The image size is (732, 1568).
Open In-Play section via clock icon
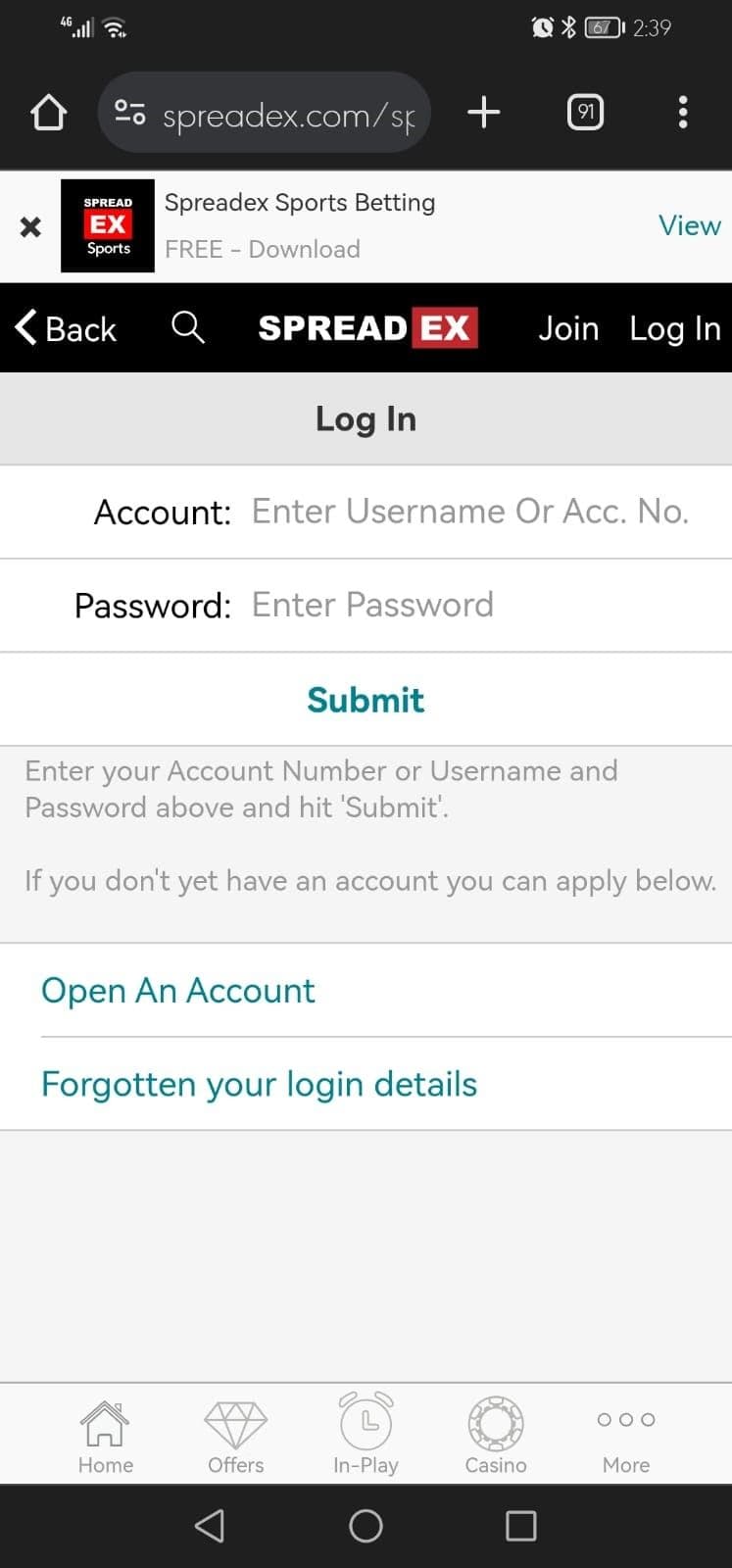[366, 1434]
